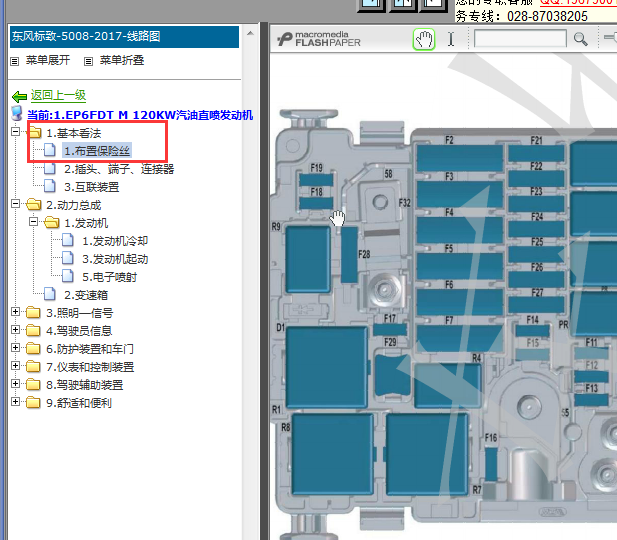Click the folder icon beside 7.仪表和控制装置
The width and height of the screenshot is (617, 540).
coord(33,366)
